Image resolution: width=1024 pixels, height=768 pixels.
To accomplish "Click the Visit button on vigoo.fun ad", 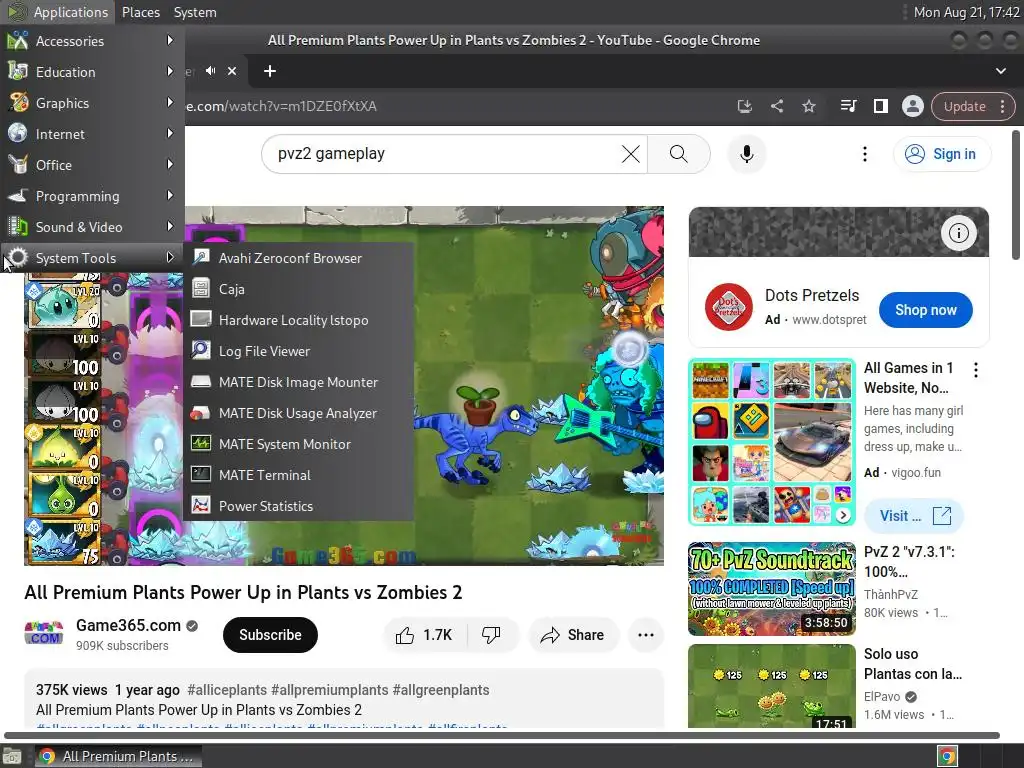I will 914,516.
